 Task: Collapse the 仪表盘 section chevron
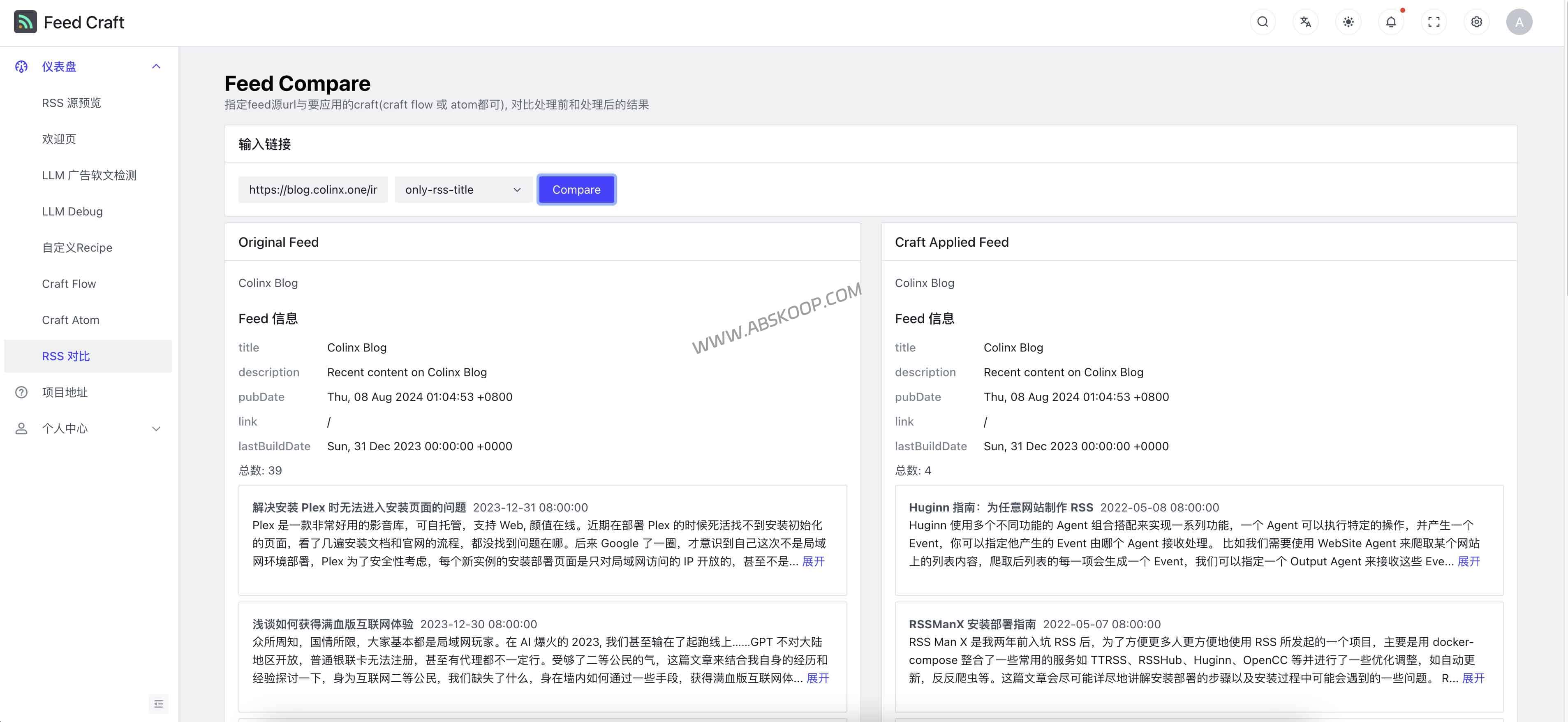[x=157, y=66]
